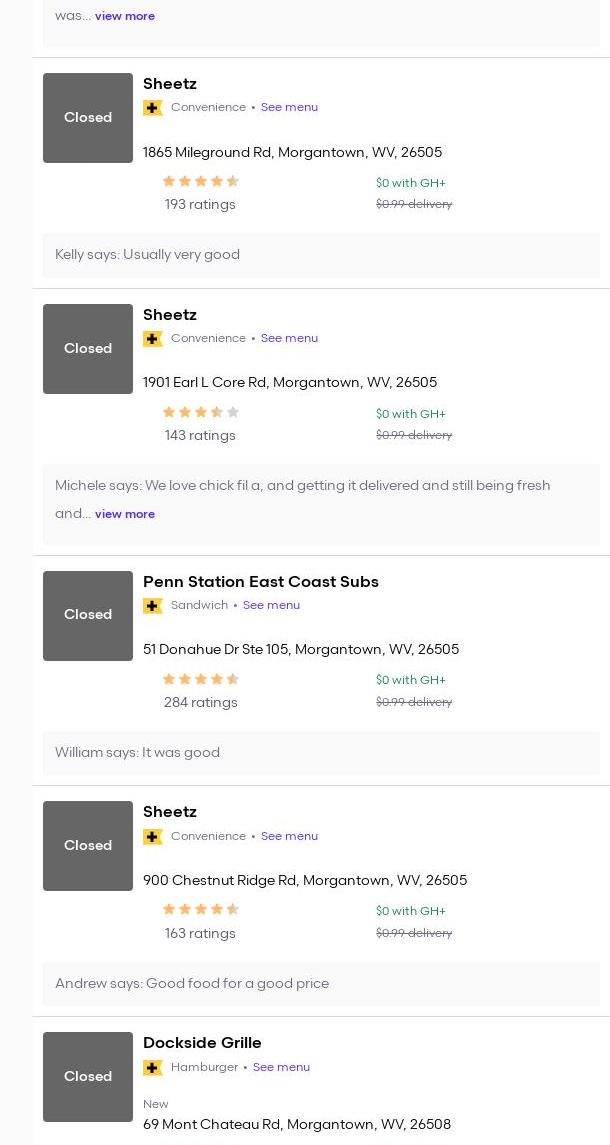Open See menu for Penn Station East Coast Subs

[271, 605]
